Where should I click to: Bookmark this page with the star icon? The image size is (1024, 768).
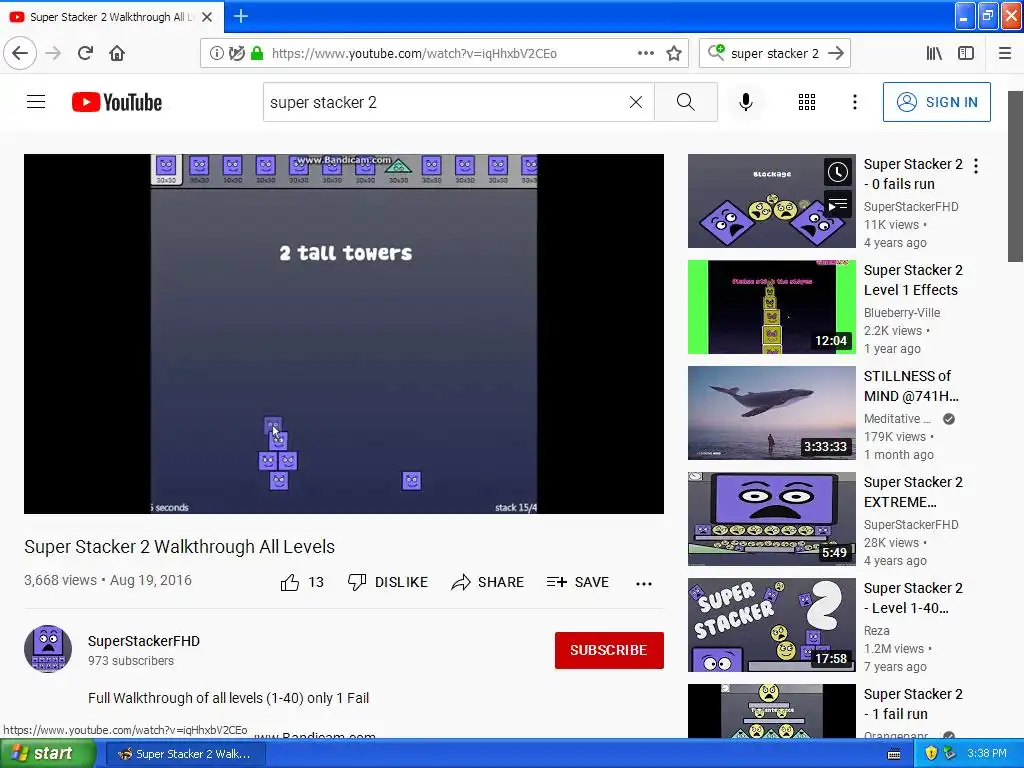tap(674, 54)
